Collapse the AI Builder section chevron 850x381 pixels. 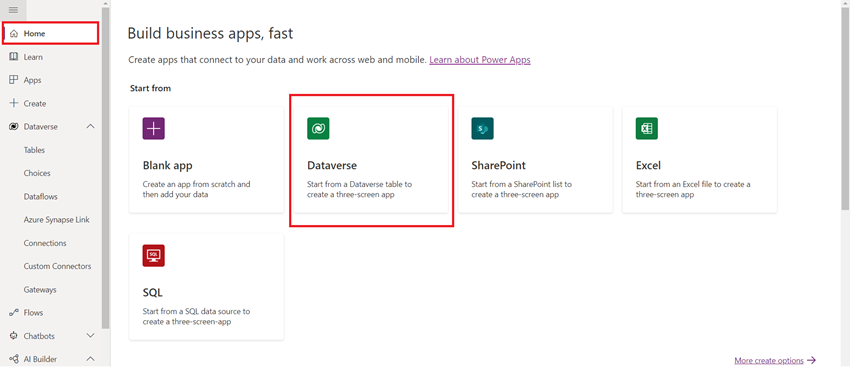coord(91,359)
